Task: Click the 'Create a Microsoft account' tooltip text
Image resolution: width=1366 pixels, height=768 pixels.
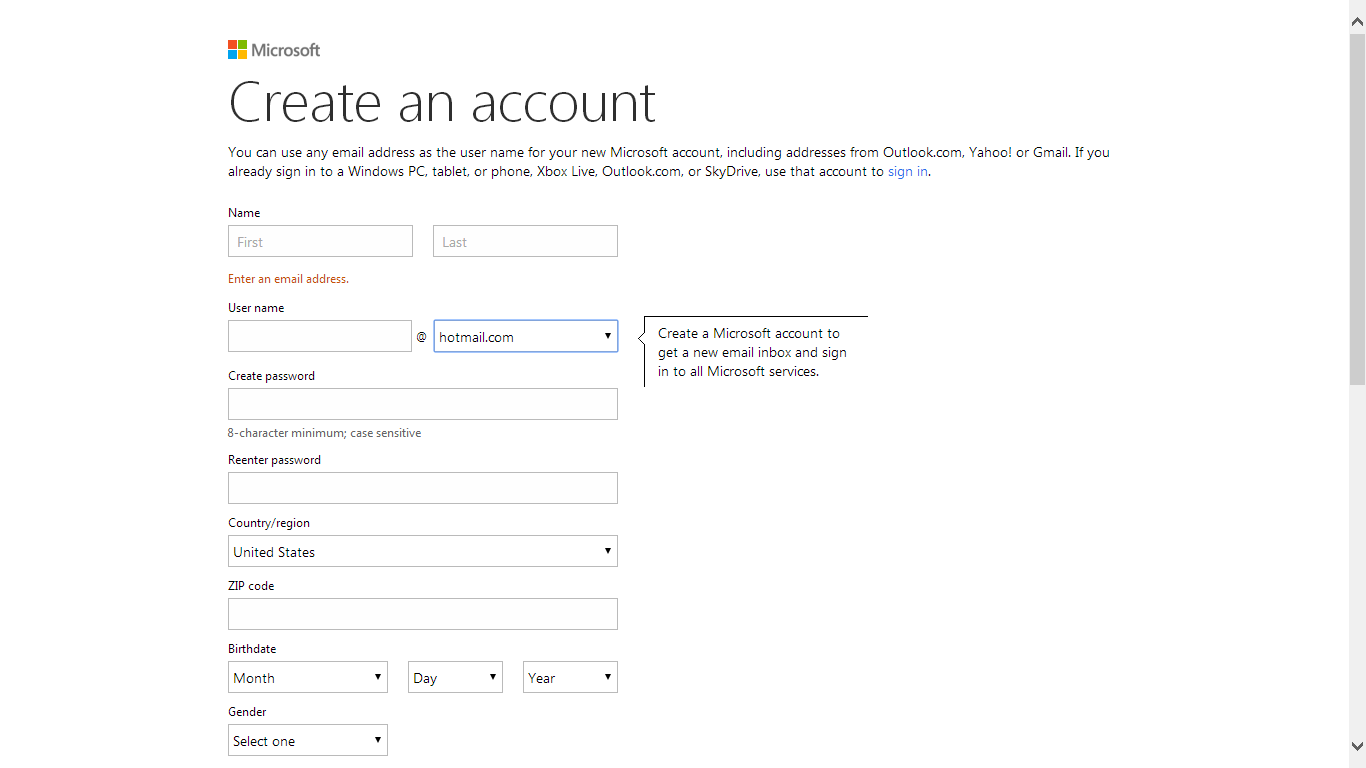Action: [752, 352]
